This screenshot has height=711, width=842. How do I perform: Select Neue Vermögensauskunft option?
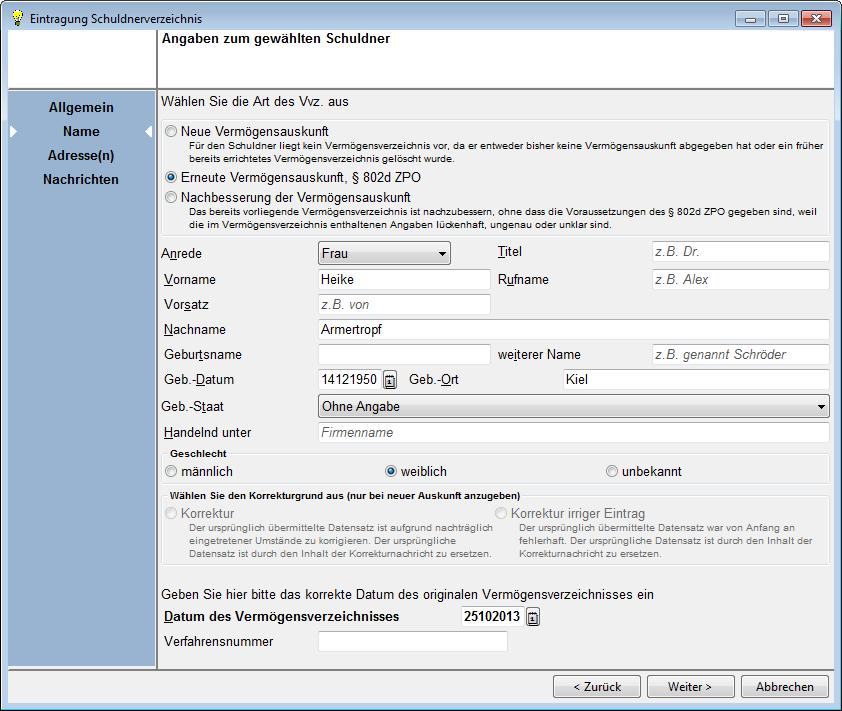(172, 132)
